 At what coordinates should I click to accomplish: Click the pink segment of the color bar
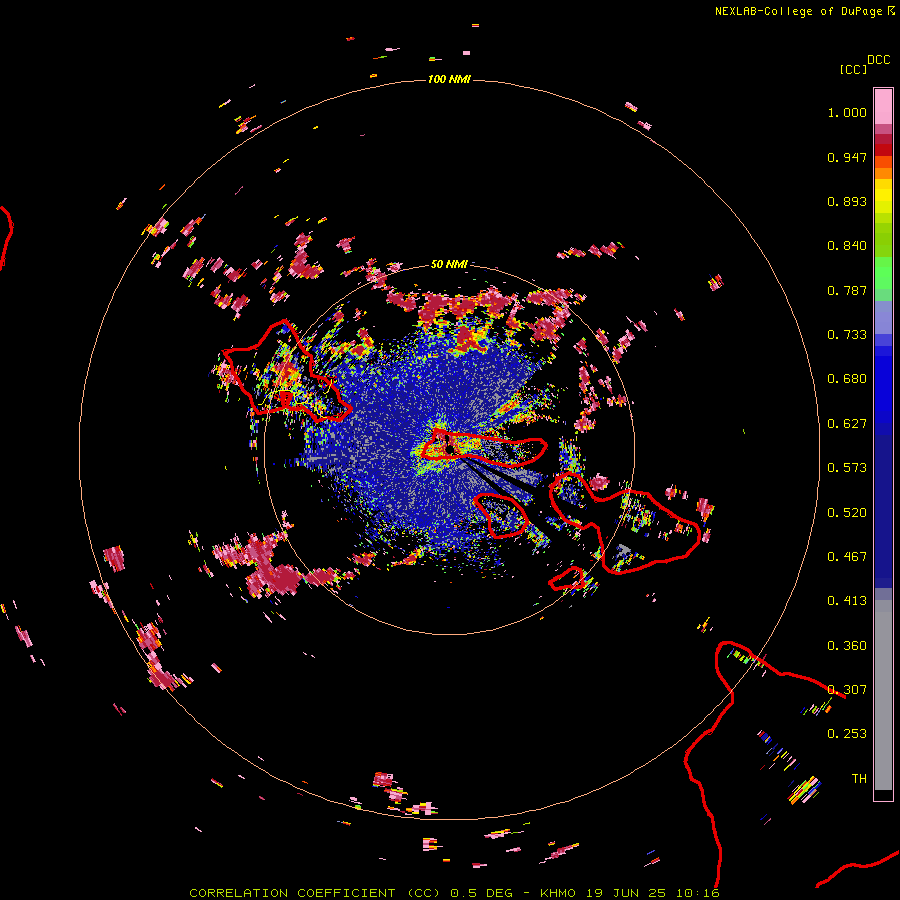click(x=883, y=107)
